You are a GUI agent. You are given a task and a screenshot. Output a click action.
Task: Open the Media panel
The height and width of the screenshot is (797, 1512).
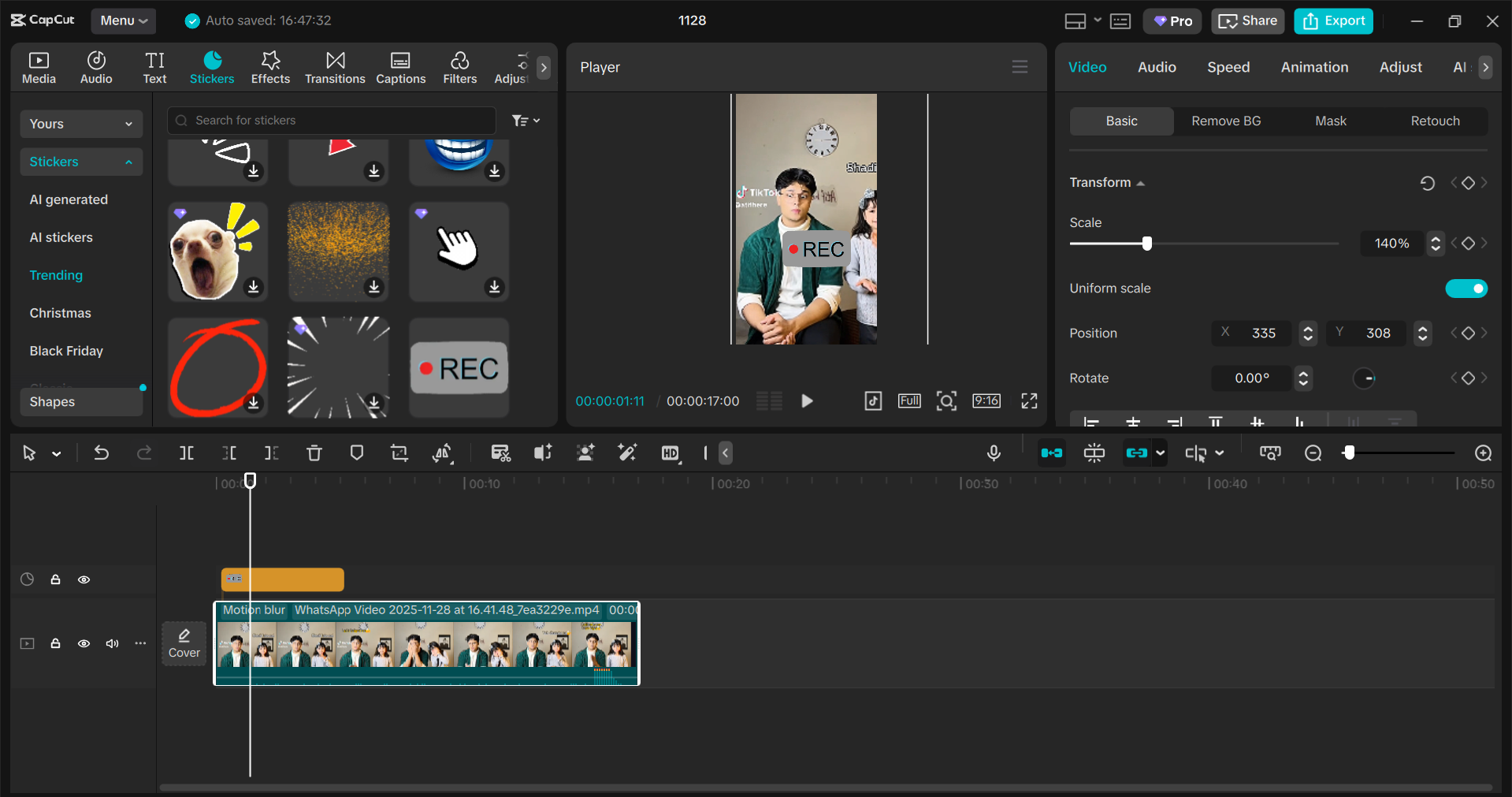click(x=39, y=67)
